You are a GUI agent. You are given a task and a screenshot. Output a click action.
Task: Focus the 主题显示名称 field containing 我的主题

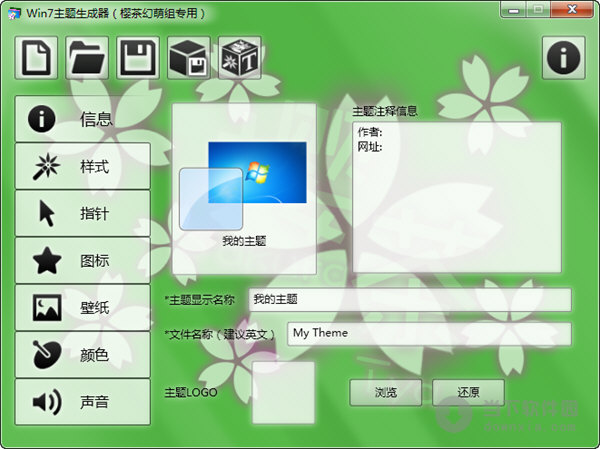(x=410, y=300)
